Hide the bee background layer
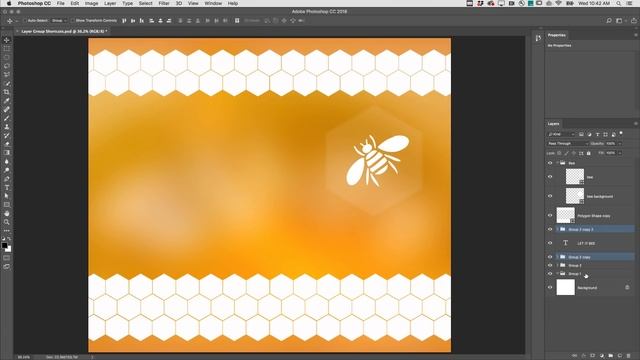 coord(550,196)
